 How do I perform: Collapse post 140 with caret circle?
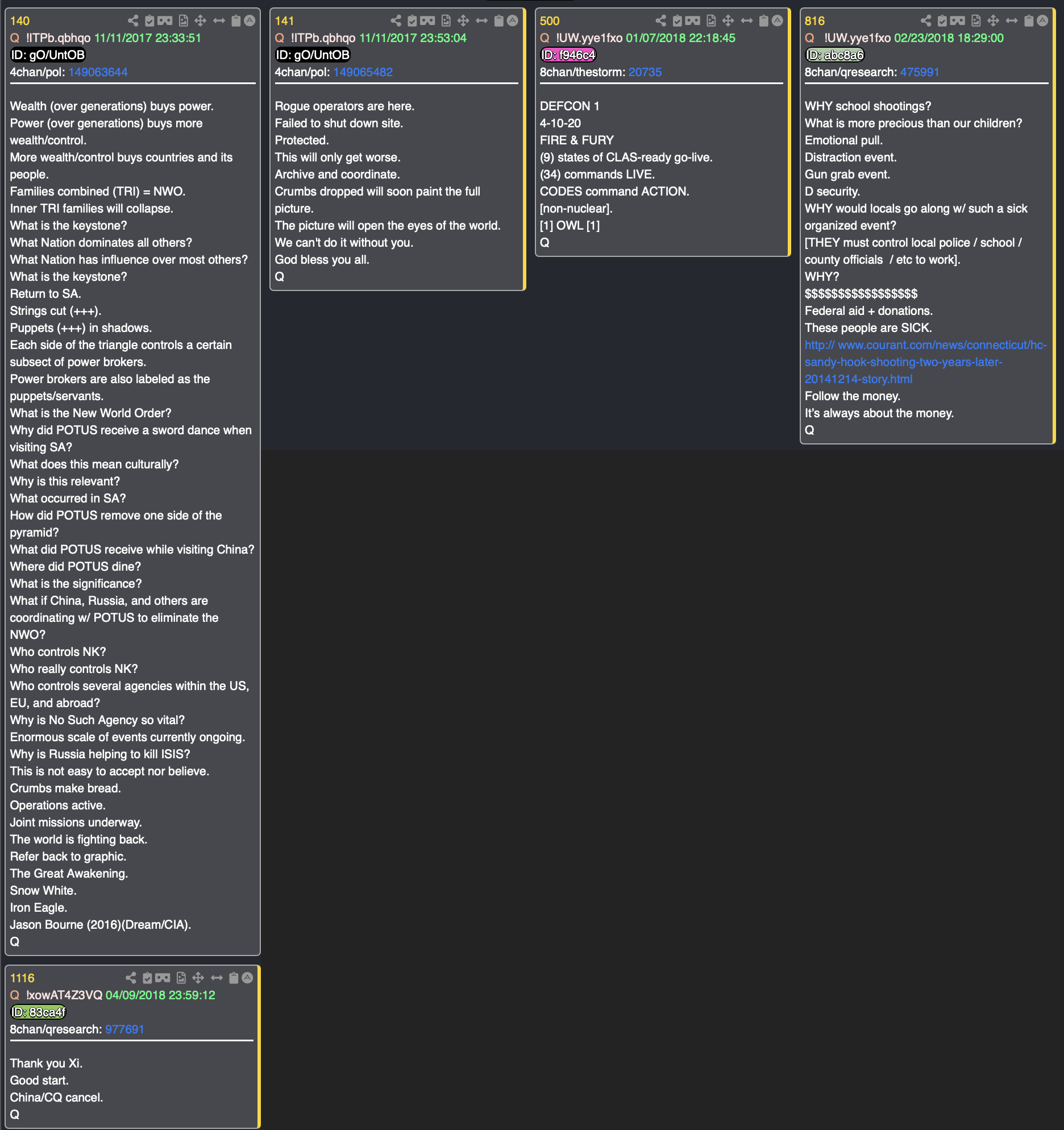(250, 21)
